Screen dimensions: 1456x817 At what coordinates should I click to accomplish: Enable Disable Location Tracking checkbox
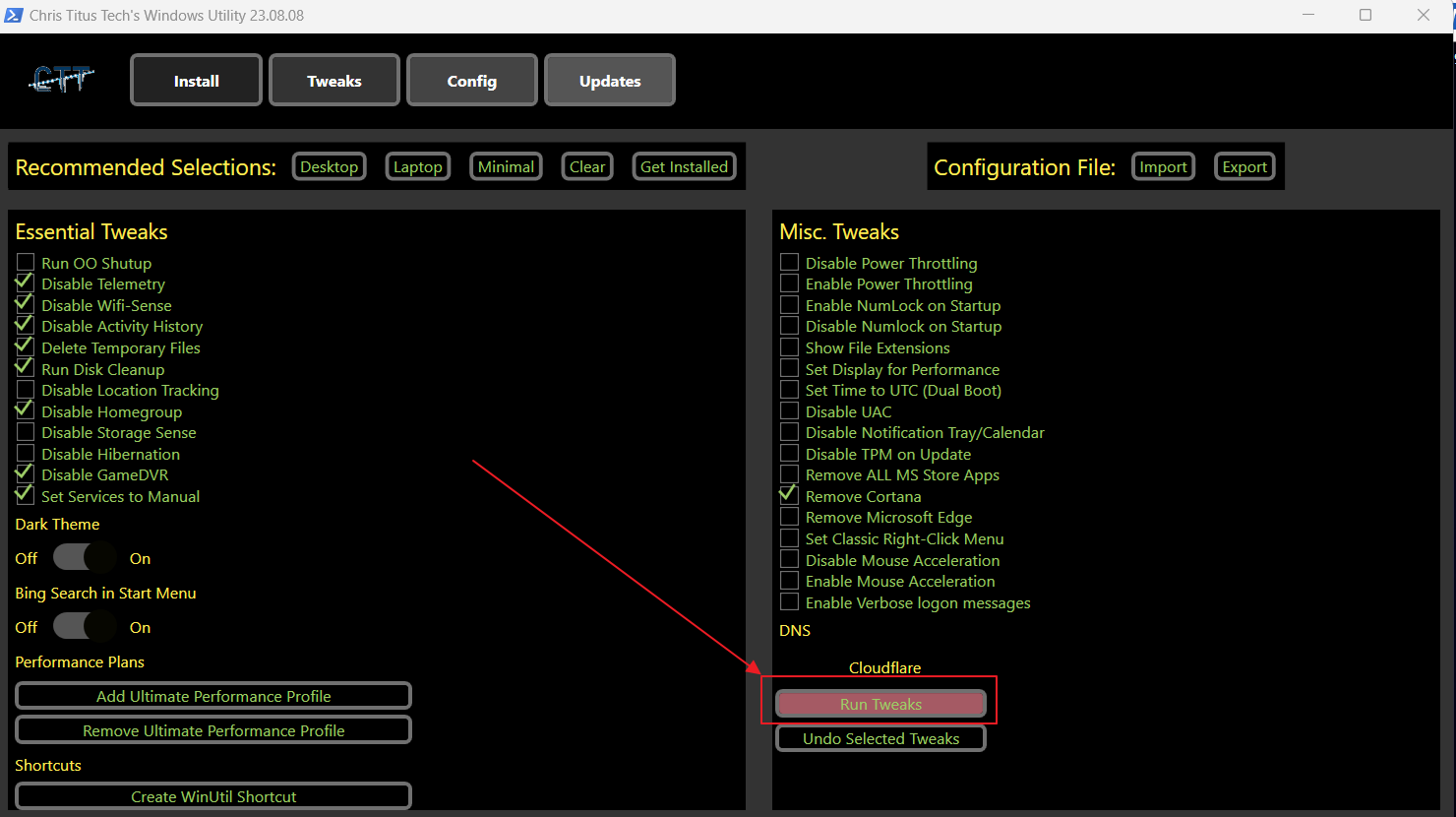click(x=26, y=390)
